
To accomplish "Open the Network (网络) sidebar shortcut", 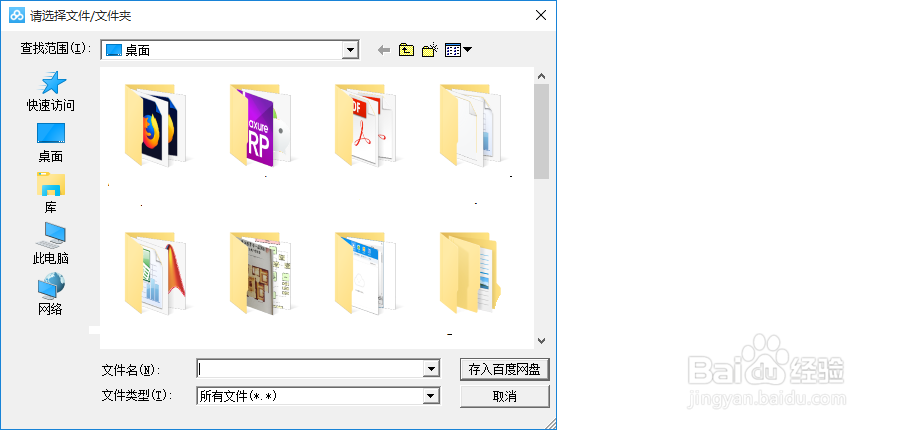I will click(50, 295).
